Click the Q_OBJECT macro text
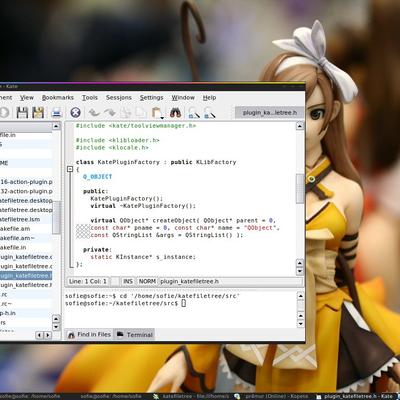The height and width of the screenshot is (400, 400). click(x=97, y=177)
